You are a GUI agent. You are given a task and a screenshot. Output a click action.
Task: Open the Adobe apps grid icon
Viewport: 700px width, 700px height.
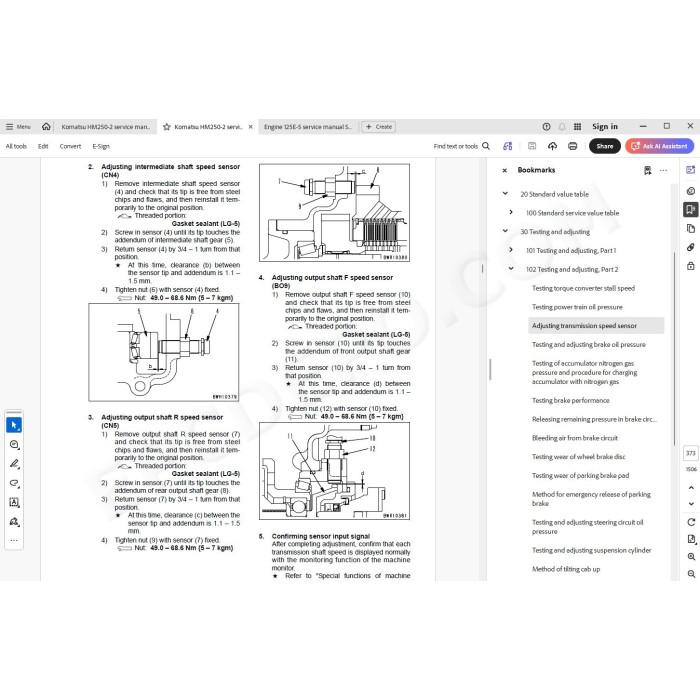pyautogui.click(x=577, y=127)
